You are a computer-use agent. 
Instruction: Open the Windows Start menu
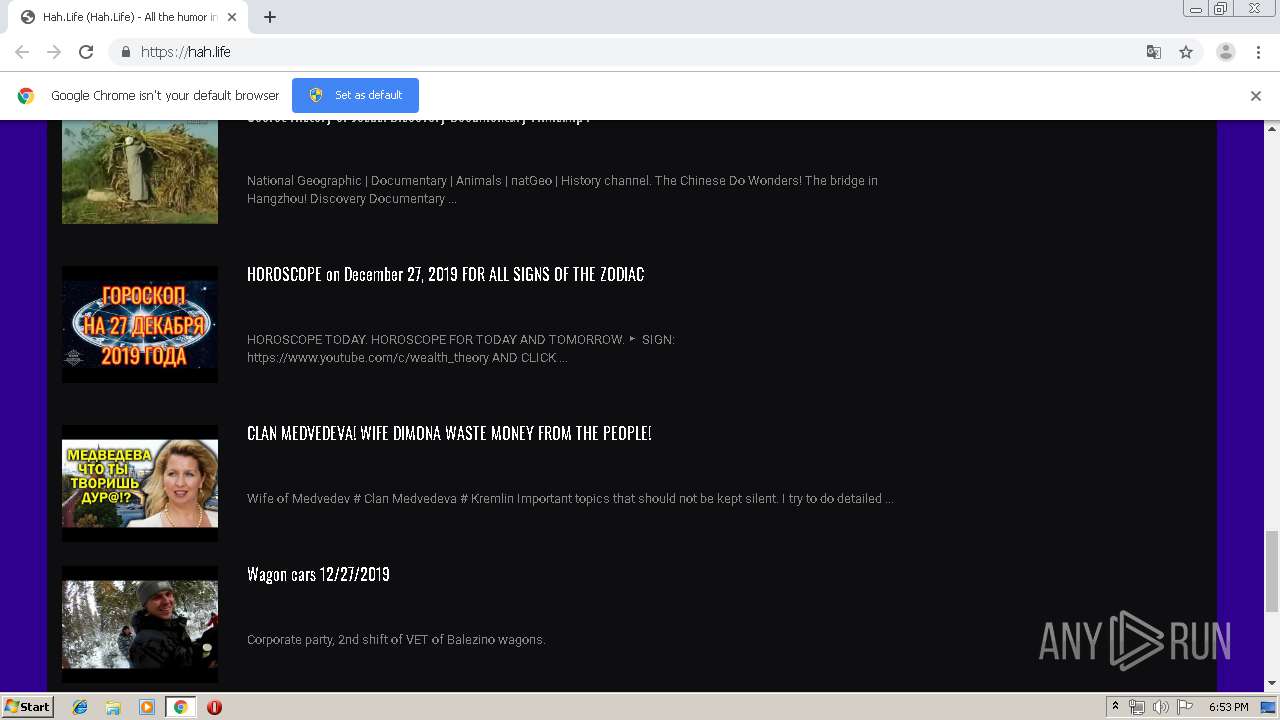click(x=27, y=706)
